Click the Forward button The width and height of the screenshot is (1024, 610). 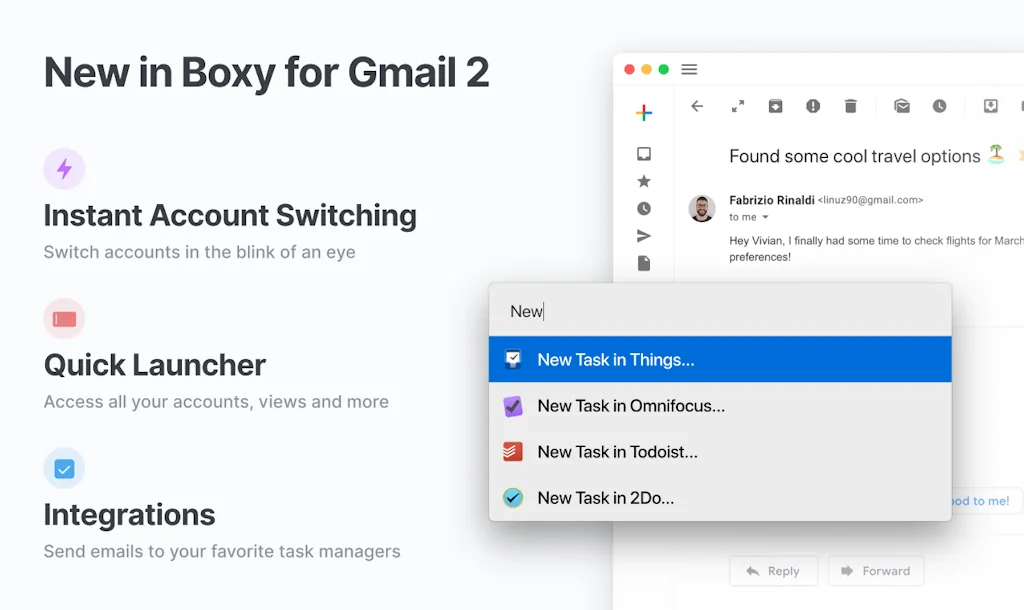tap(876, 571)
